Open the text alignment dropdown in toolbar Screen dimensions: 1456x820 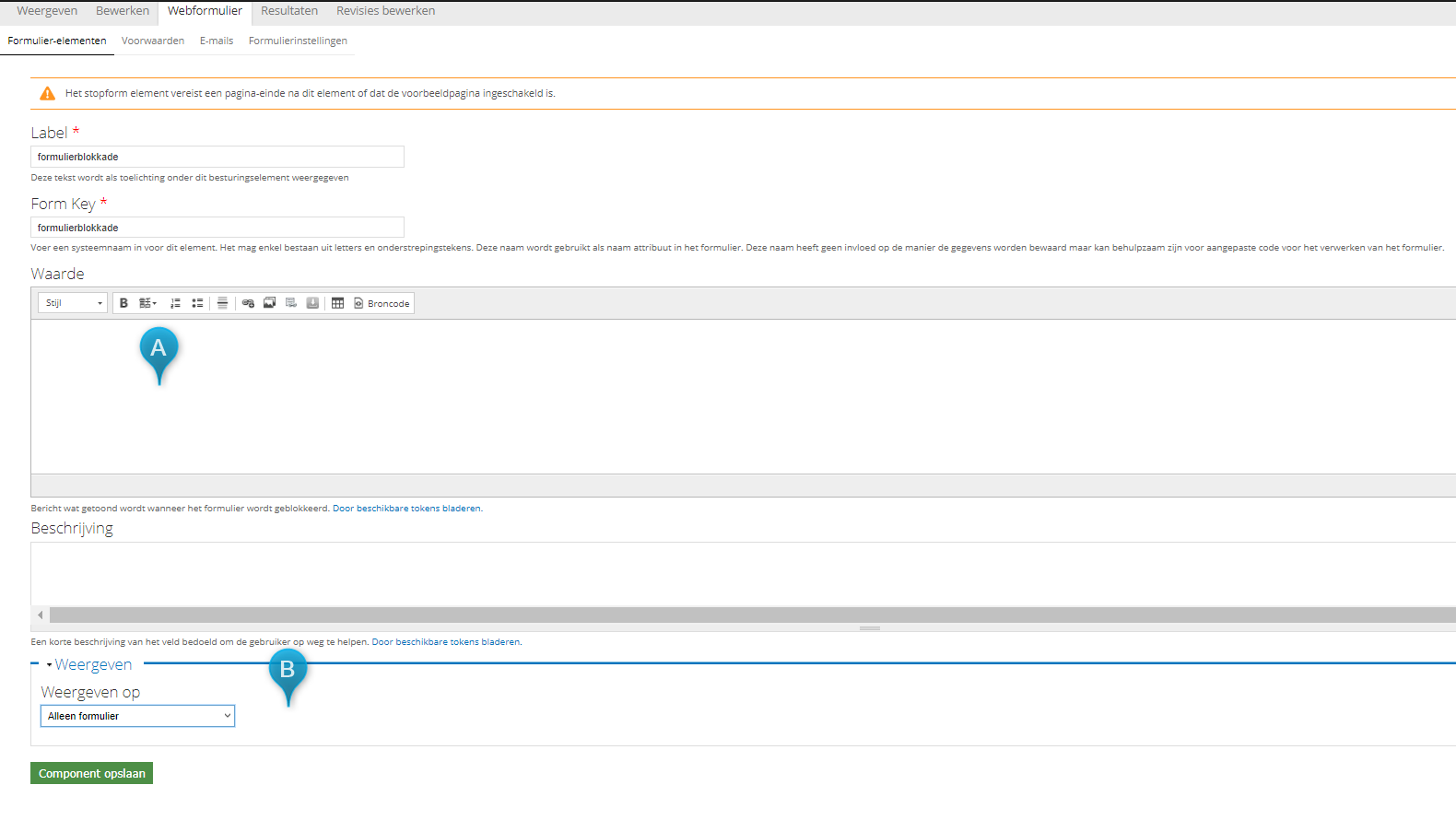[x=147, y=303]
